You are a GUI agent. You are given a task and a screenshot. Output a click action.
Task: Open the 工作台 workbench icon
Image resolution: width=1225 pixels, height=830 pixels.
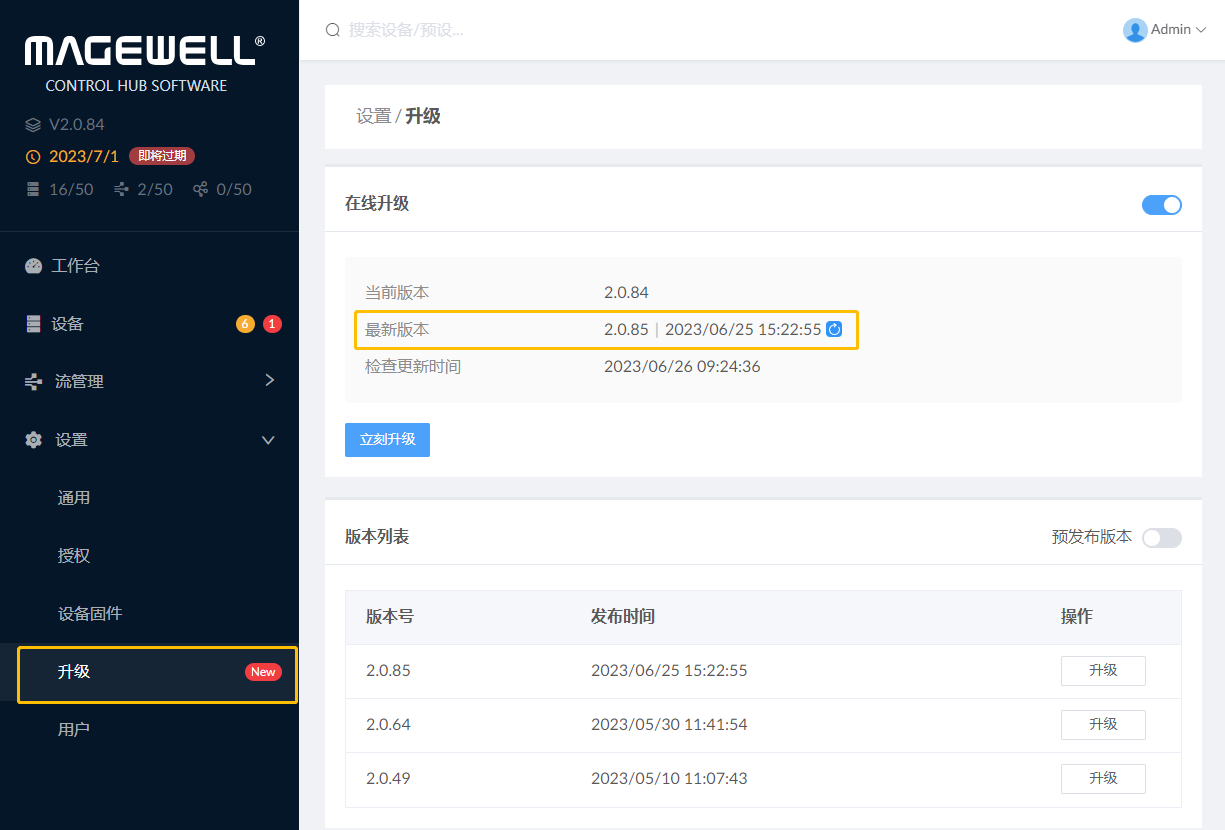pyautogui.click(x=33, y=265)
